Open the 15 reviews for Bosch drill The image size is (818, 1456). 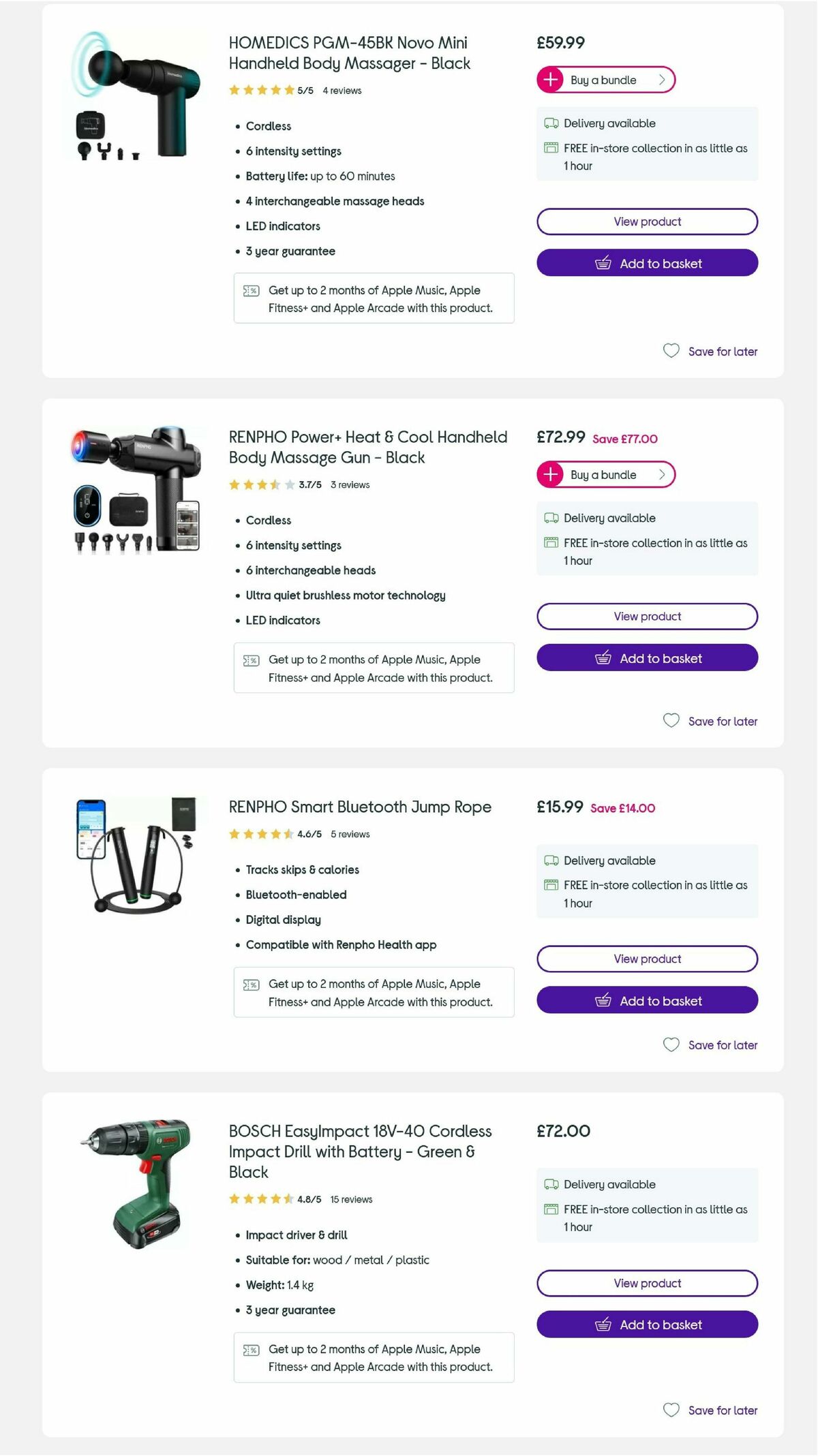click(352, 1199)
